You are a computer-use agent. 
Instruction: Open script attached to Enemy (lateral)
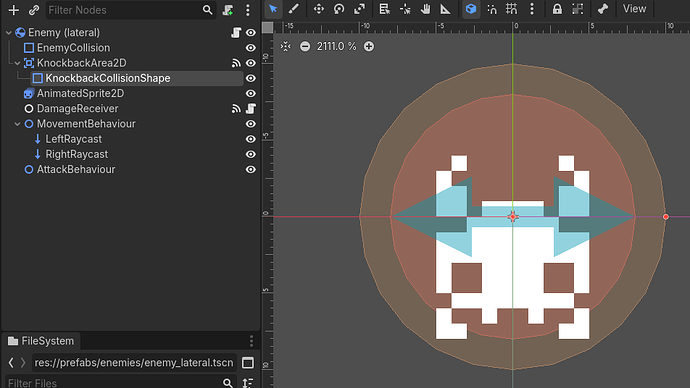click(x=236, y=33)
